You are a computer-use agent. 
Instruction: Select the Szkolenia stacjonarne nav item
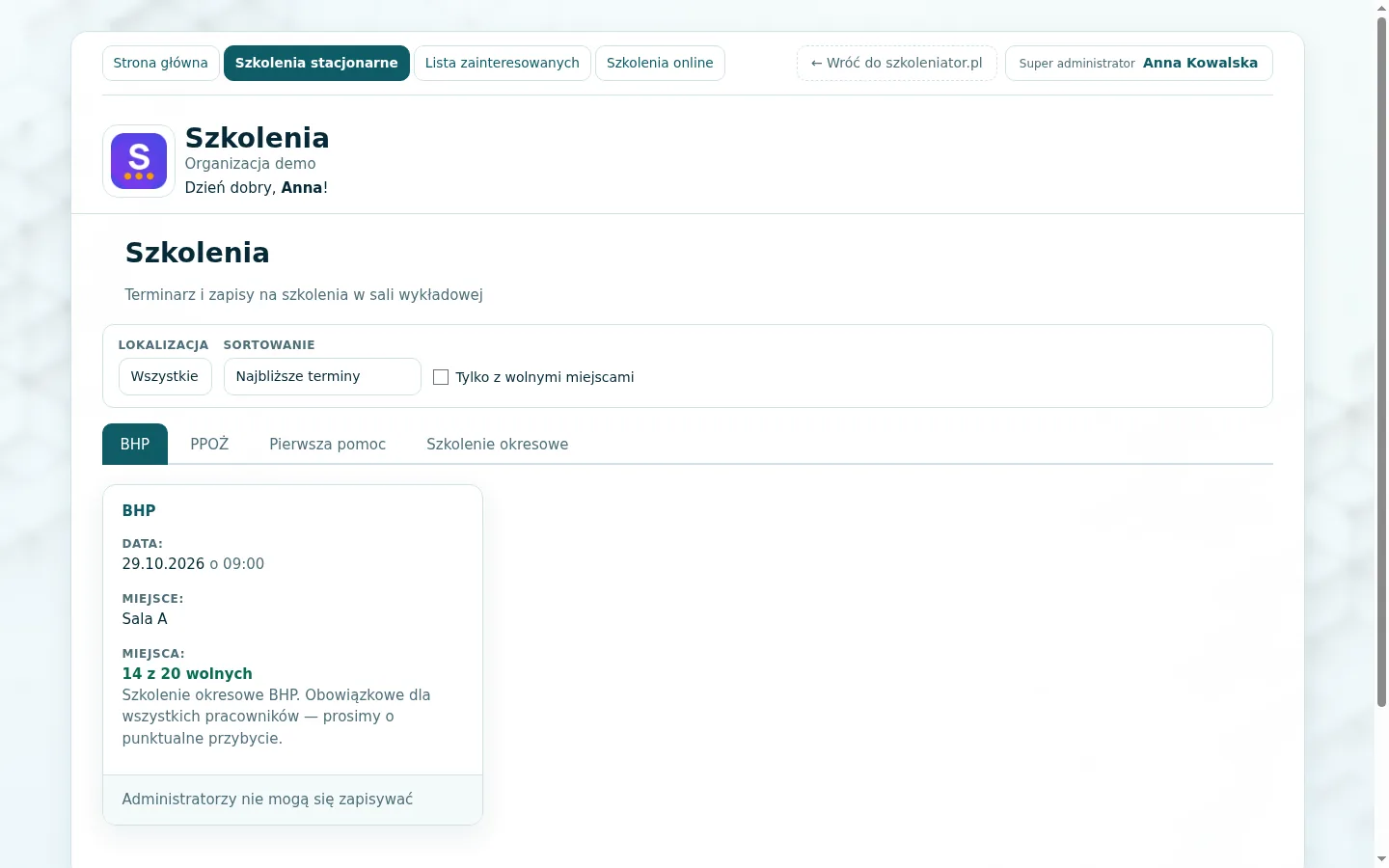point(316,64)
